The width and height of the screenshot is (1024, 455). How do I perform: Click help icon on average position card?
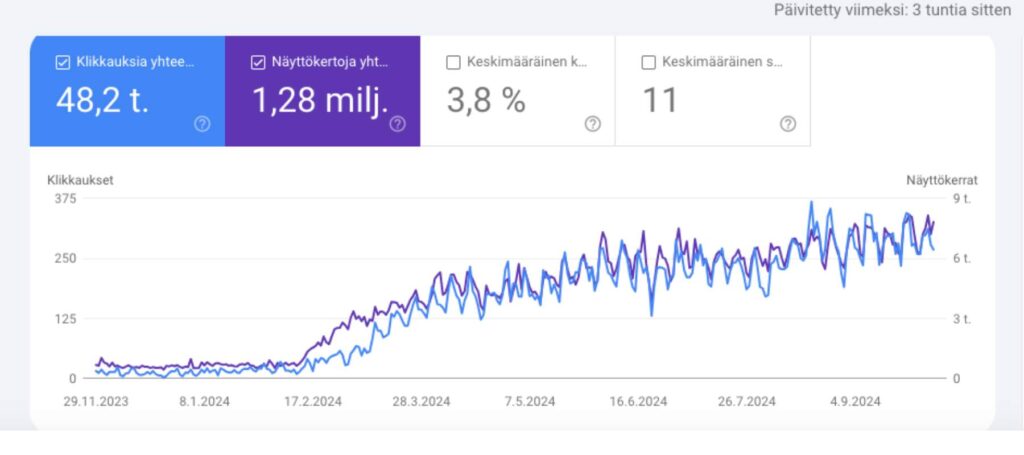(788, 124)
